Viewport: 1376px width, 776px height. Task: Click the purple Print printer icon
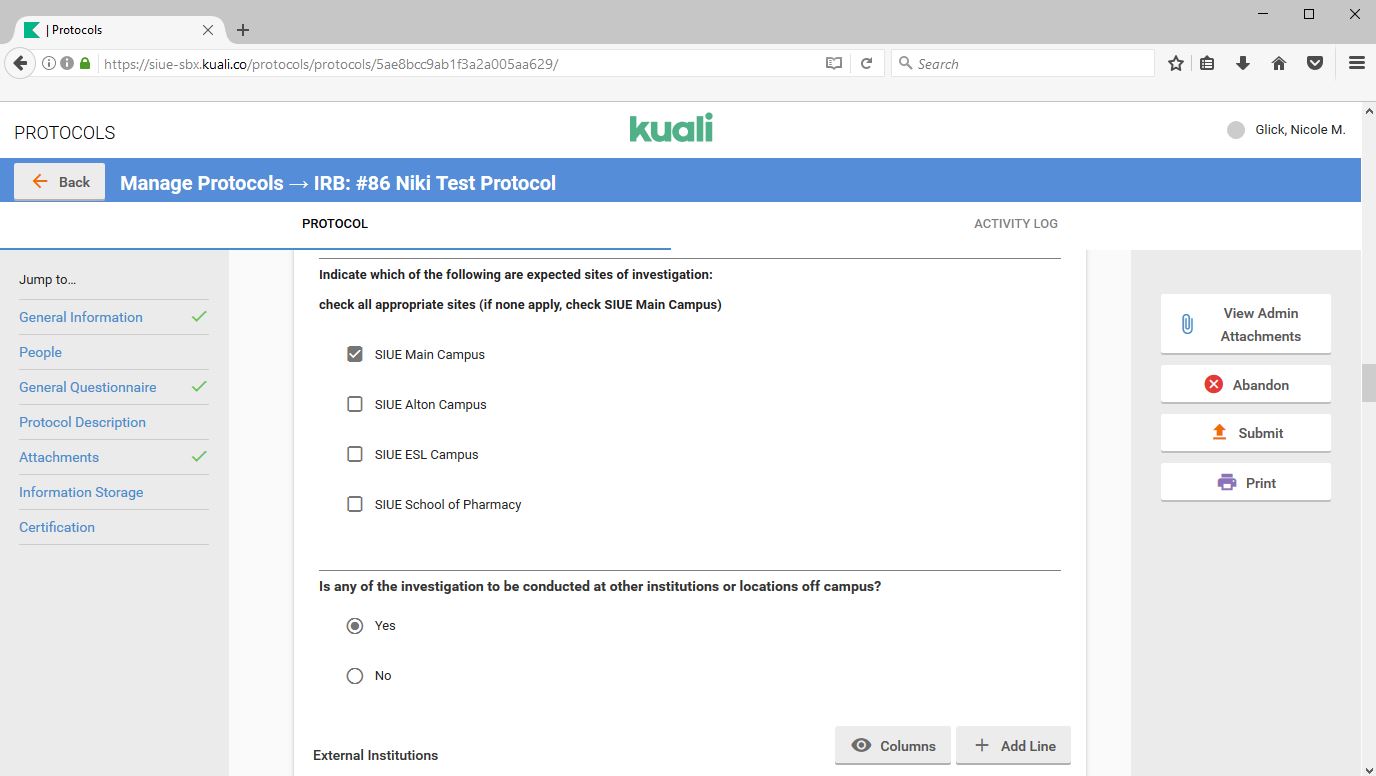click(x=1226, y=482)
